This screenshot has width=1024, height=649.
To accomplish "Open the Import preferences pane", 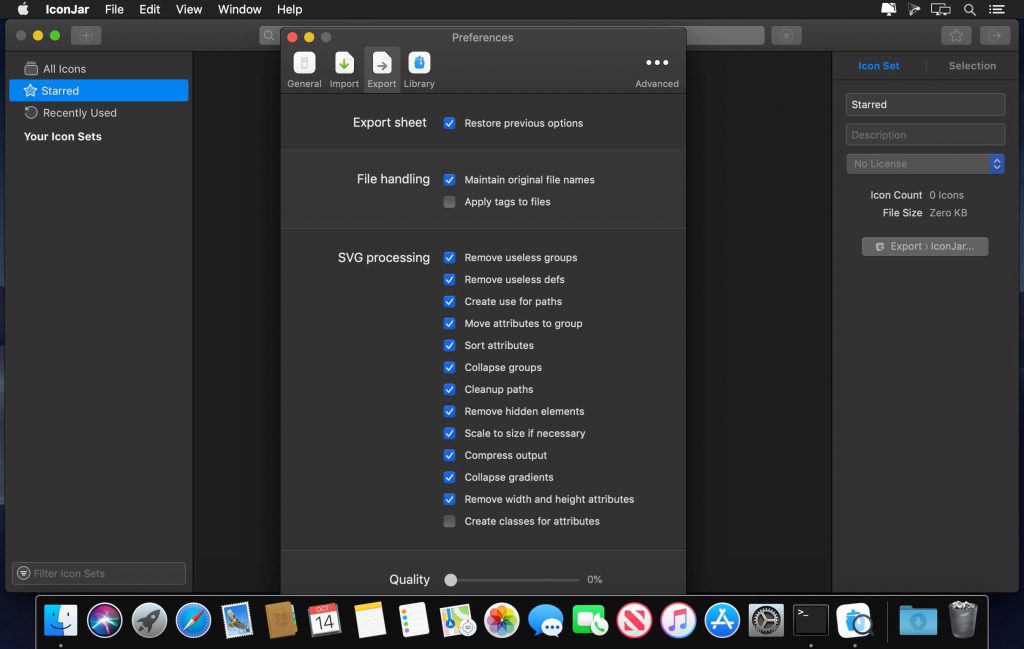I will [x=344, y=69].
